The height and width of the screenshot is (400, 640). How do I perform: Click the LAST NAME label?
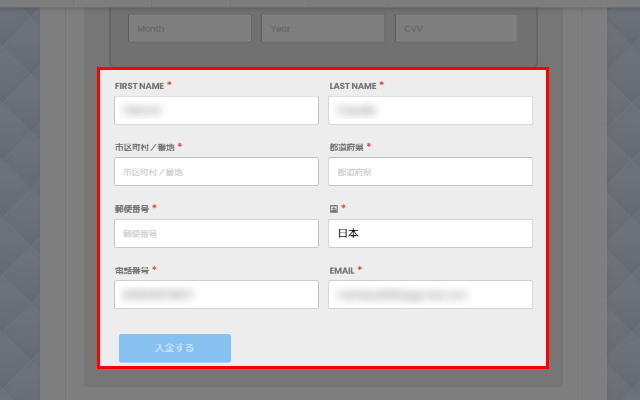[352, 86]
